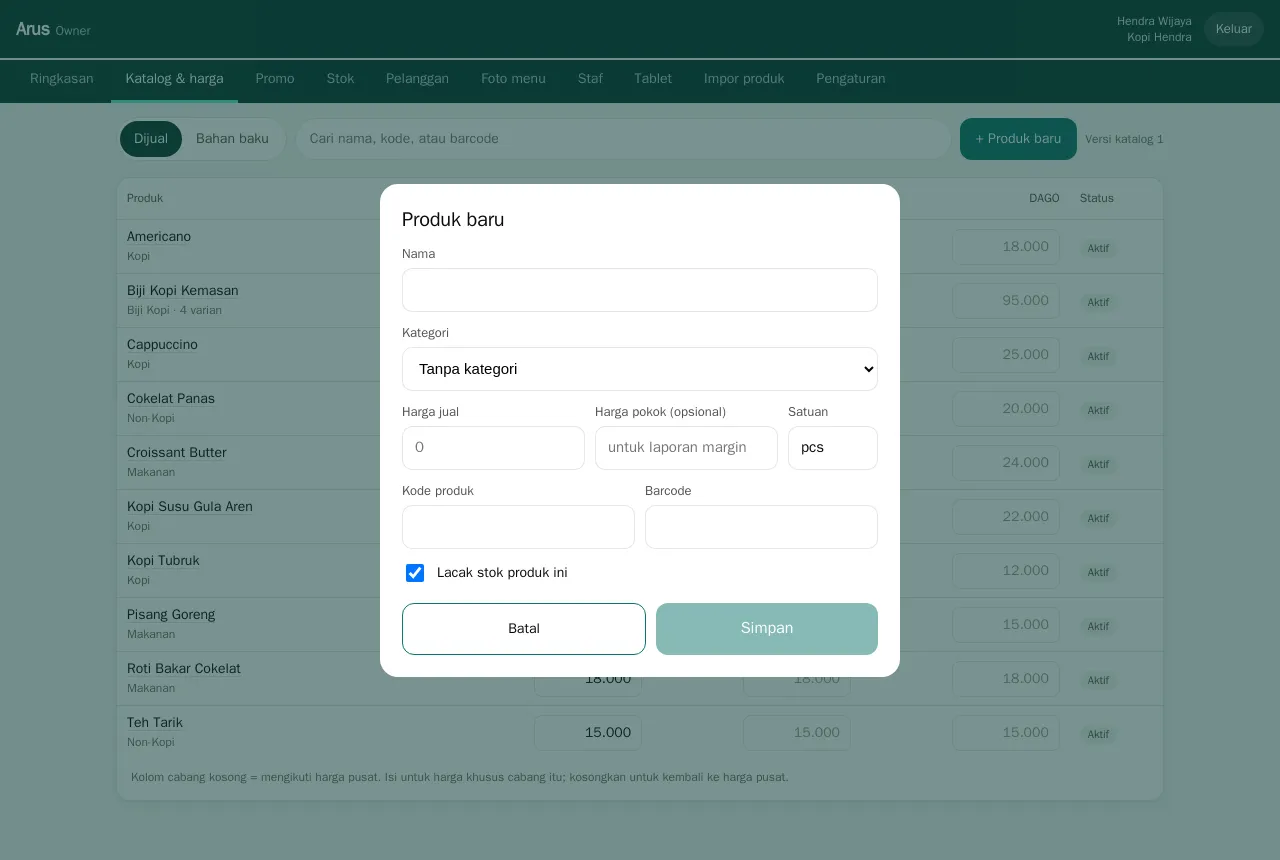This screenshot has height=860, width=1280.
Task: Open the Kopi Susu Gula Aren product
Action: 190,507
